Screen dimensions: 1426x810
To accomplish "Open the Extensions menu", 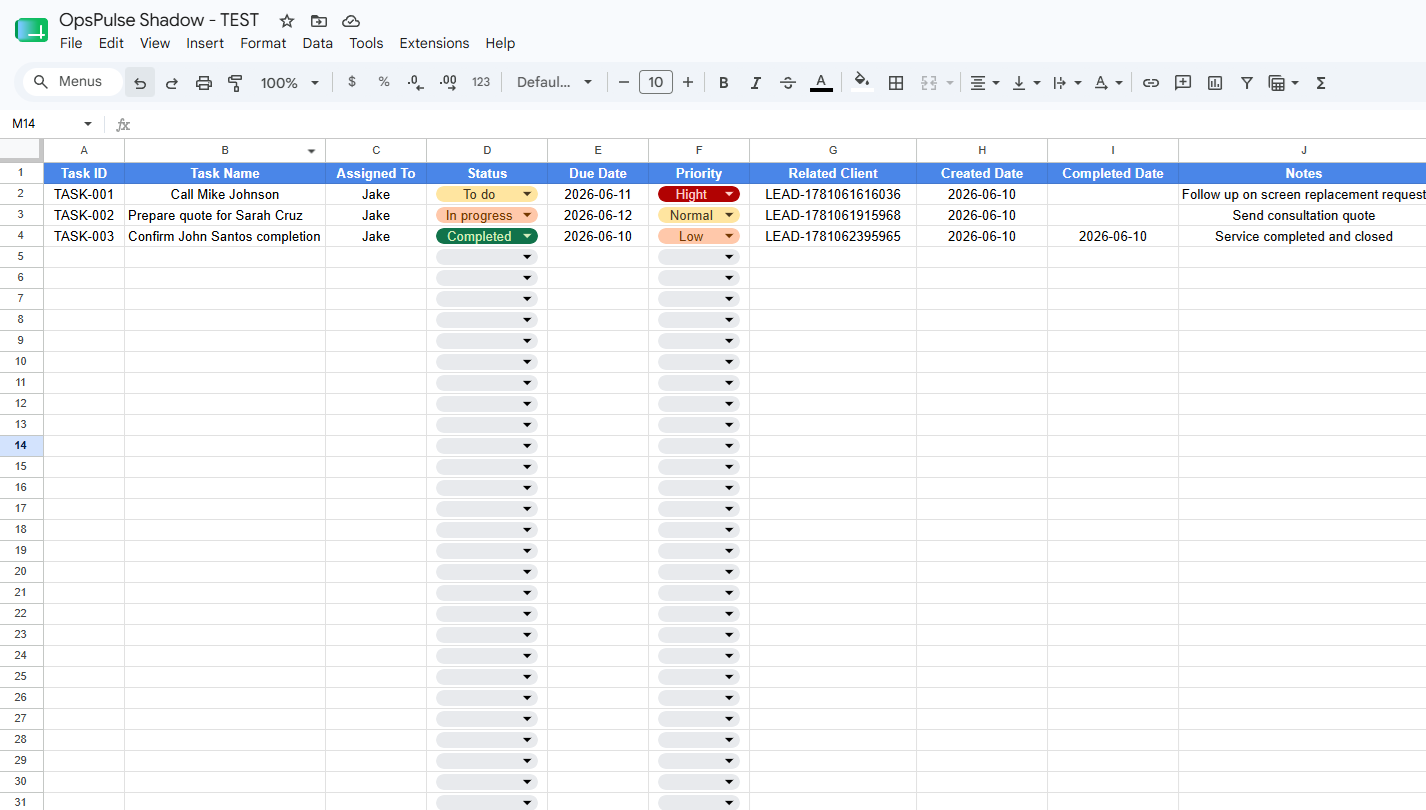I will pos(434,43).
